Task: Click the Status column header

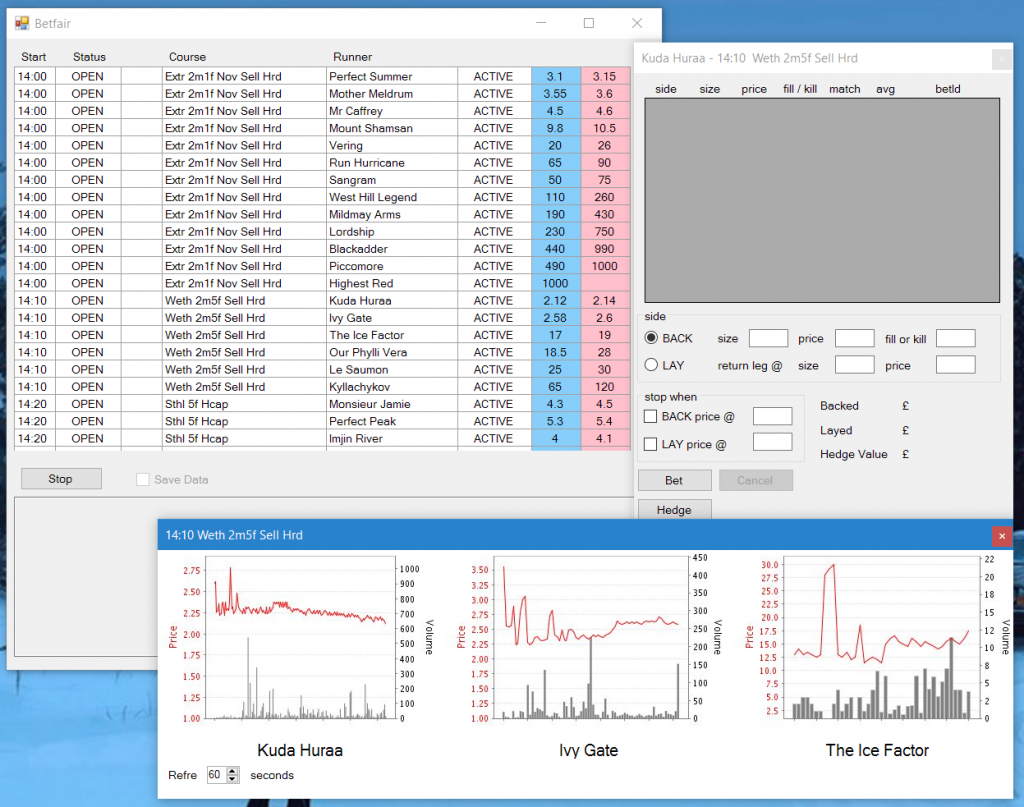Action: coord(89,57)
